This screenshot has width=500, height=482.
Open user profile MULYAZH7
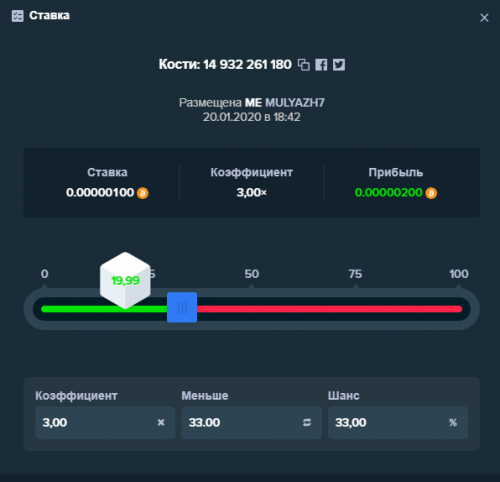point(295,103)
